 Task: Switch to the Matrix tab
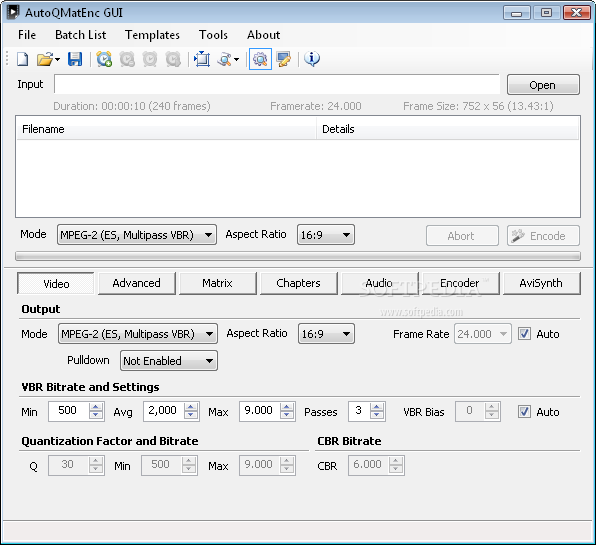(x=217, y=283)
